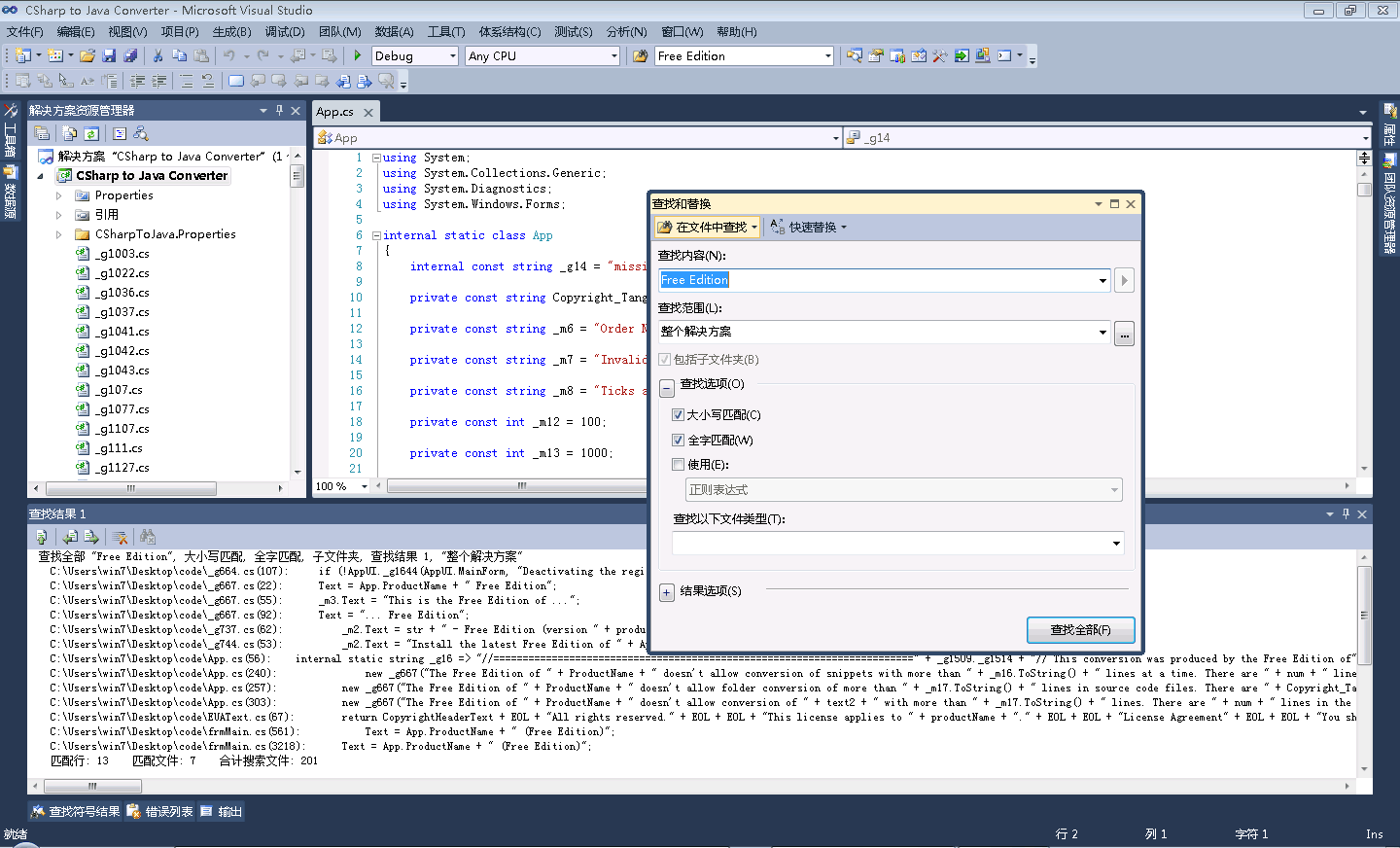Open the Toolbox hammer-and-wrench icon
This screenshot has height=848, width=1400.
click(x=940, y=56)
